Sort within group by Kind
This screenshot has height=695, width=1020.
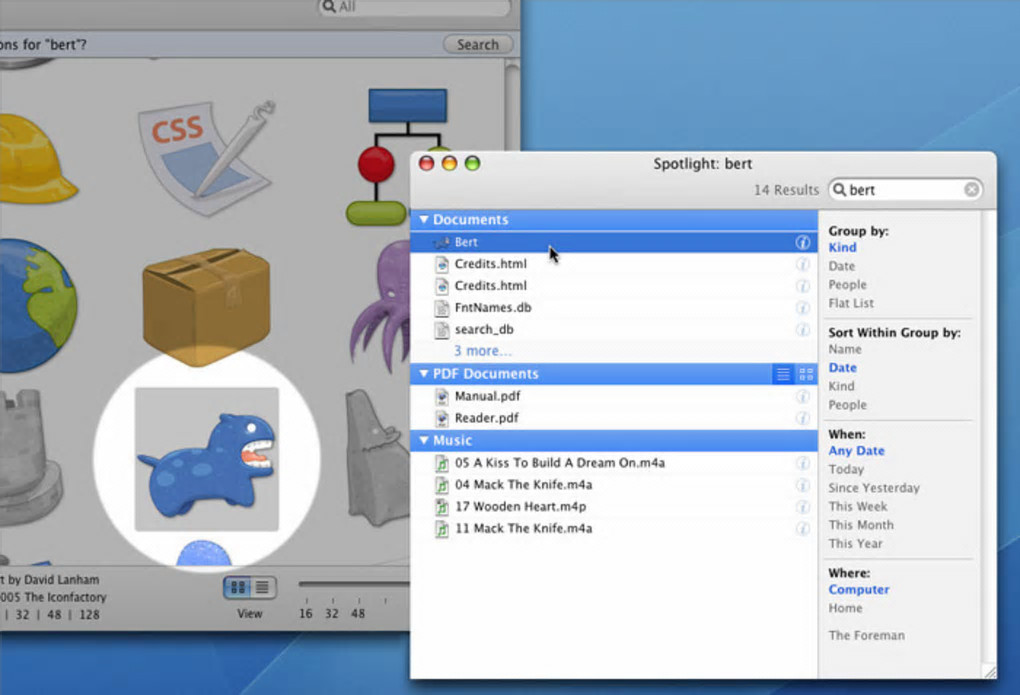[x=841, y=387]
